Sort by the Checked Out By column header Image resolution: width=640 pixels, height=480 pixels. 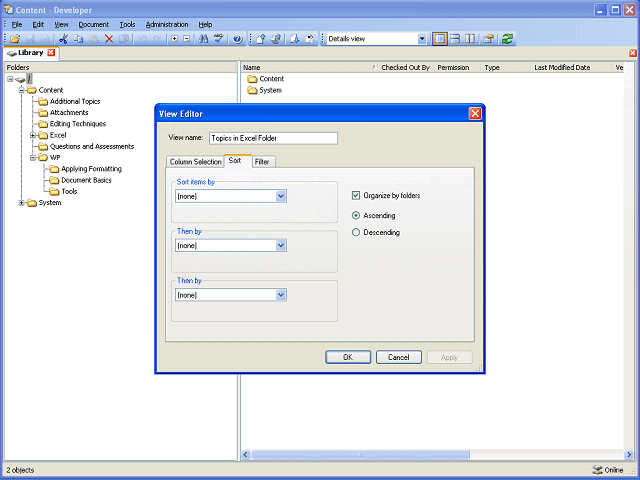point(405,67)
